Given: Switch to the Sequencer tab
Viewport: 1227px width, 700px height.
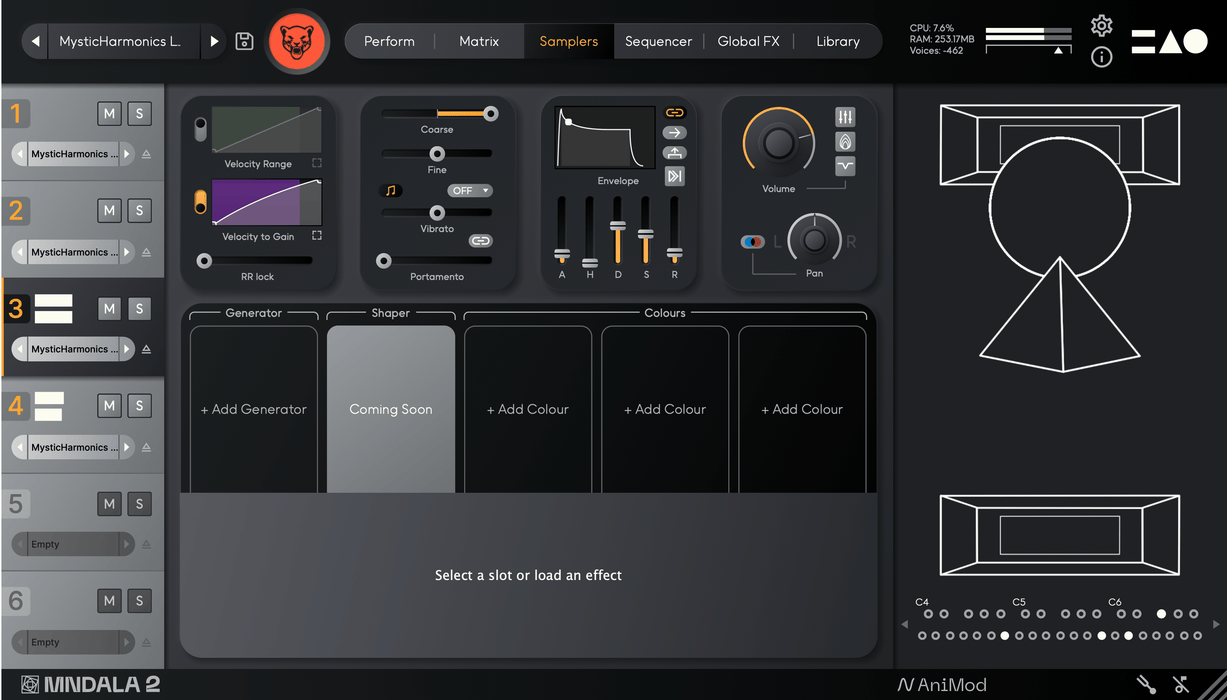Looking at the screenshot, I should point(658,41).
